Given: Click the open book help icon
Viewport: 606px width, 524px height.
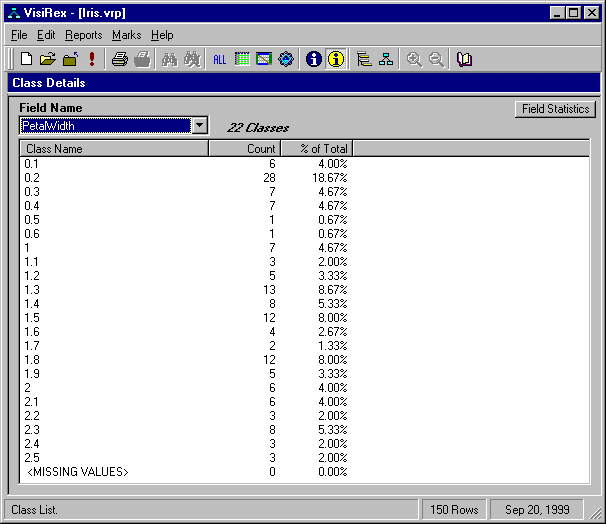Looking at the screenshot, I should (x=464, y=59).
